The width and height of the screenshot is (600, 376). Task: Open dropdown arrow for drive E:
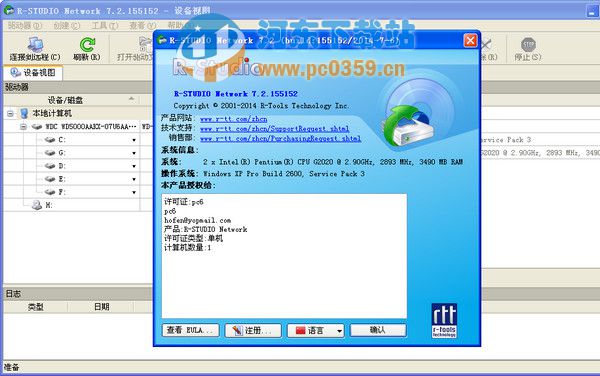(134, 179)
